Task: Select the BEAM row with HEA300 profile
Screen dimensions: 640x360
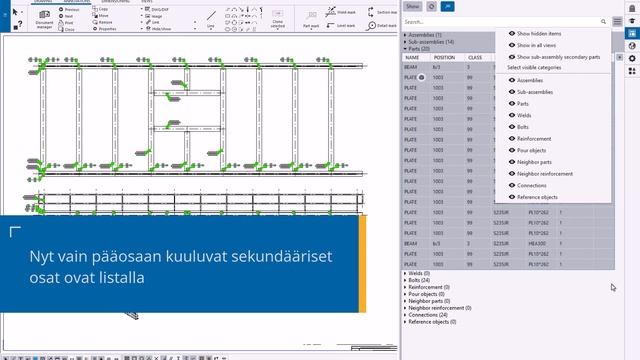Action: point(508,244)
